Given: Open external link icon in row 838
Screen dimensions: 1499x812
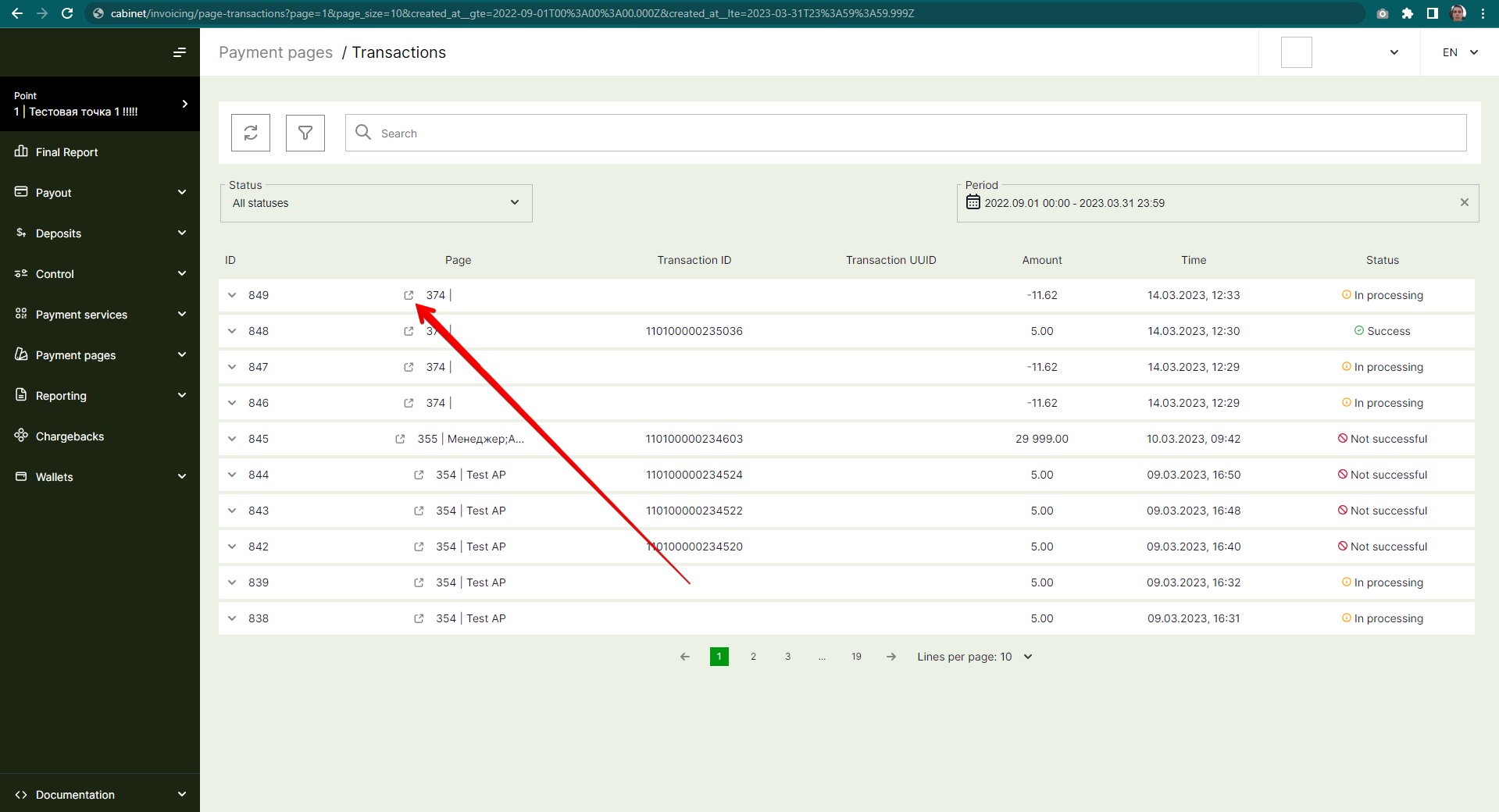Looking at the screenshot, I should coord(419,618).
